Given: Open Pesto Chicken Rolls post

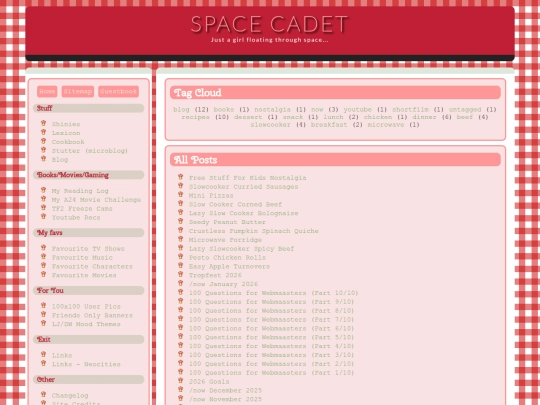Looking at the screenshot, I should (227, 258).
